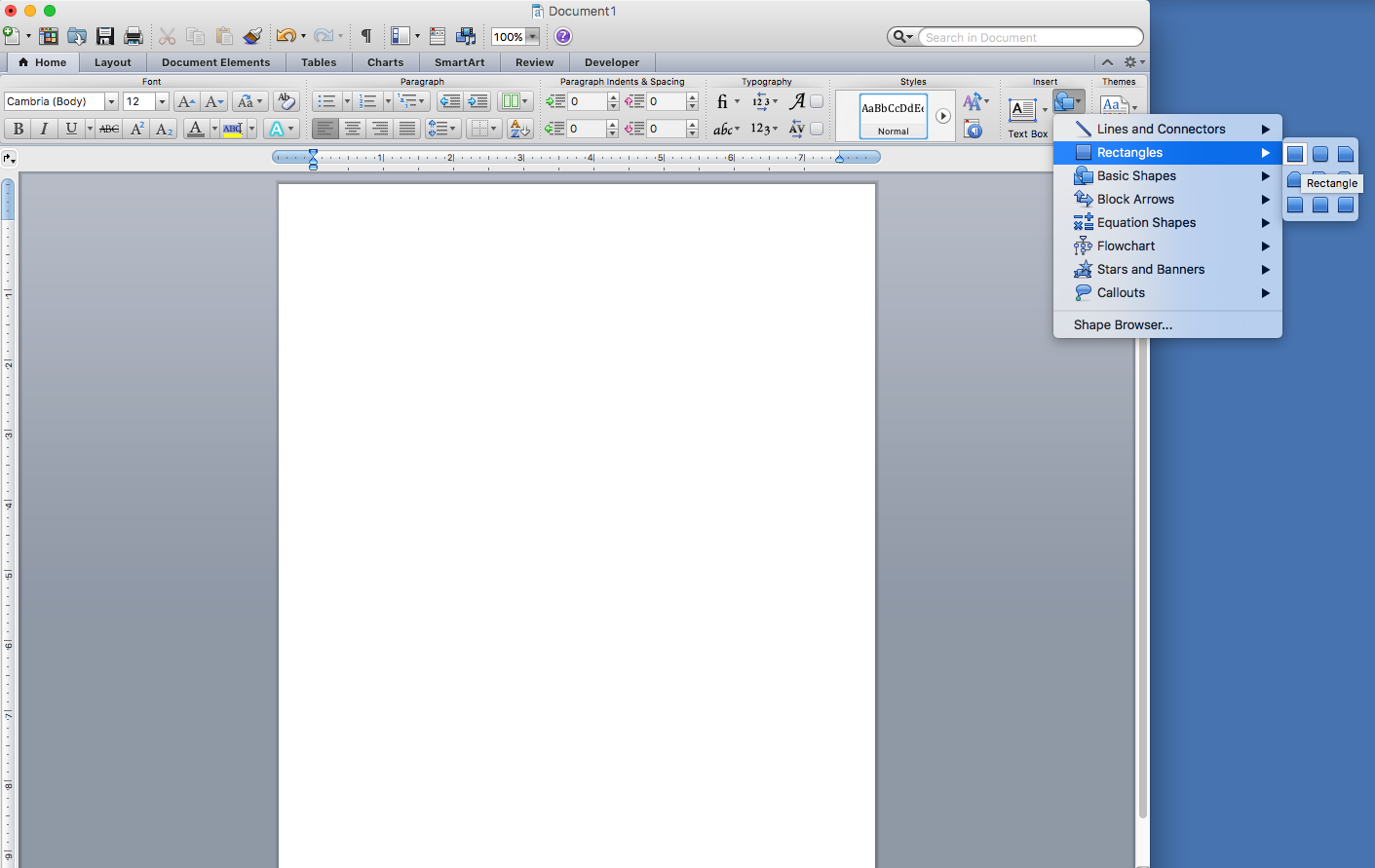Toggle Bold formatting

(x=18, y=129)
